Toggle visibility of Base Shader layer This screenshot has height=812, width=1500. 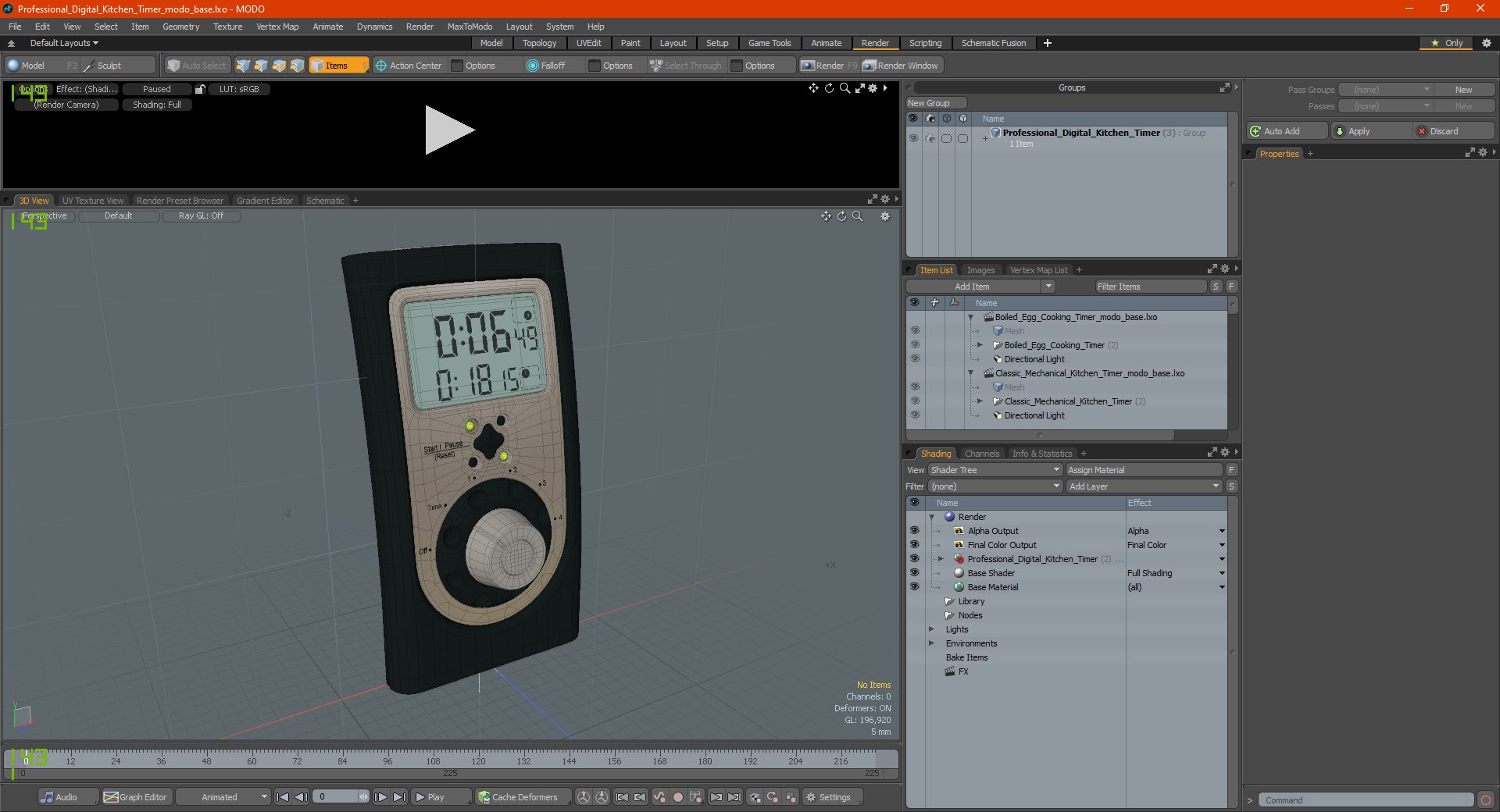point(914,573)
